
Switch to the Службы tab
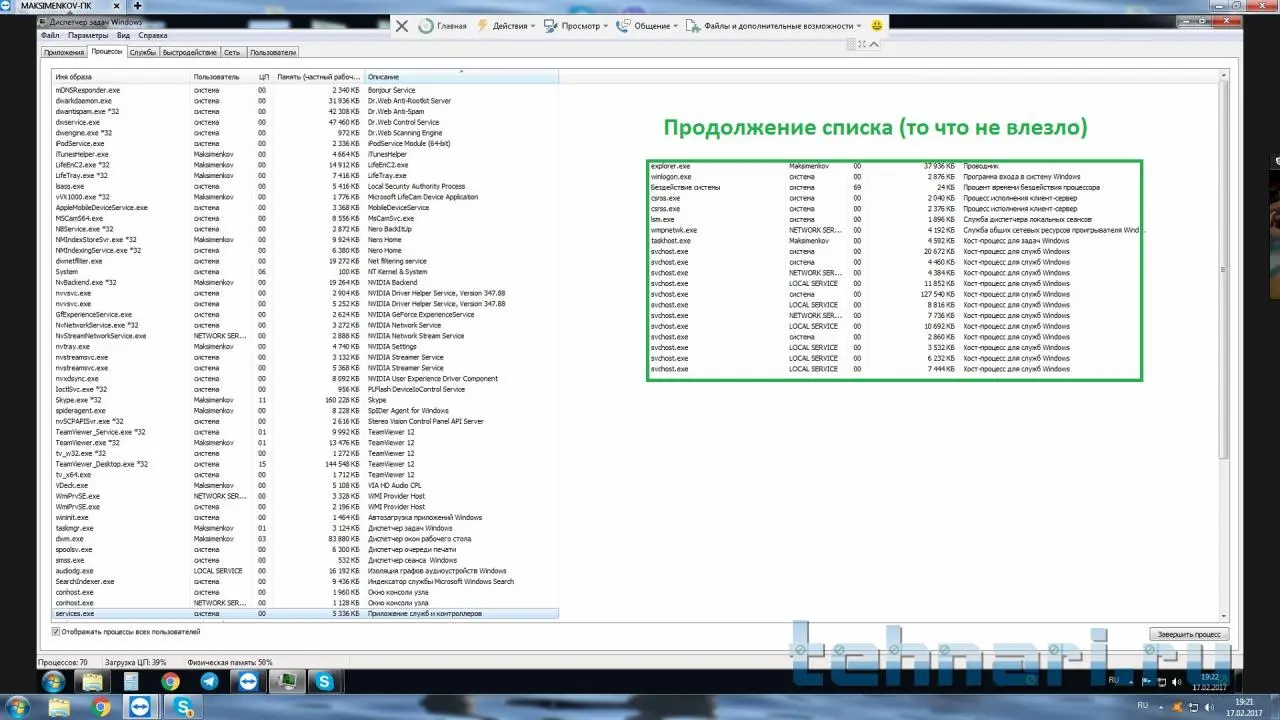tap(143, 52)
